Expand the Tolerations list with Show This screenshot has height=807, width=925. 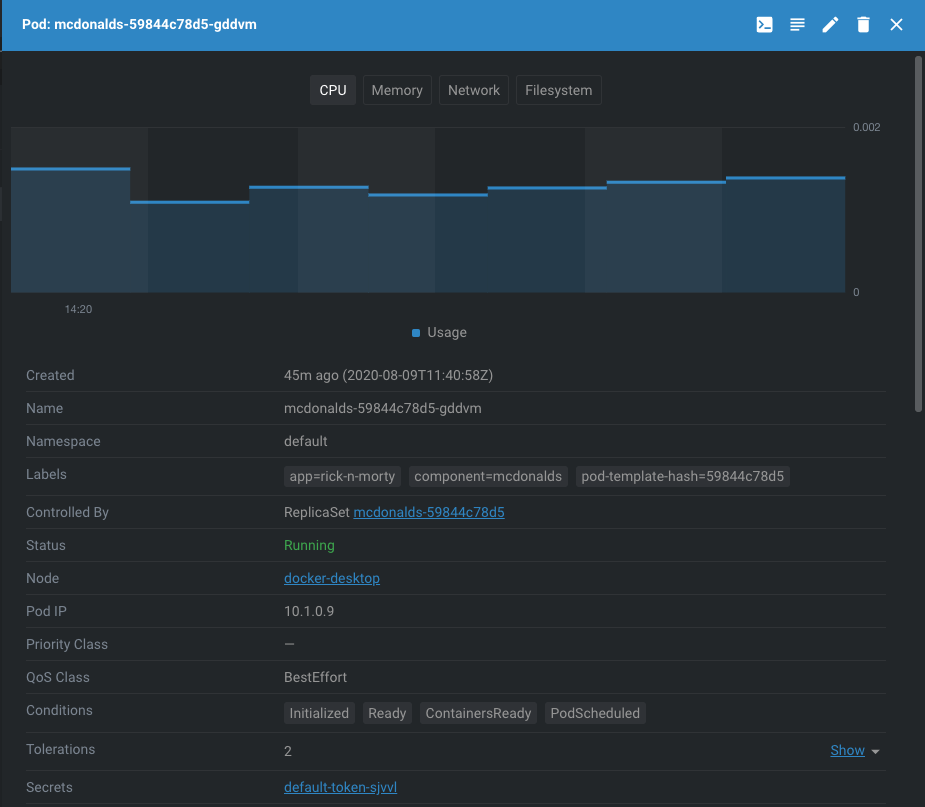pyautogui.click(x=847, y=750)
